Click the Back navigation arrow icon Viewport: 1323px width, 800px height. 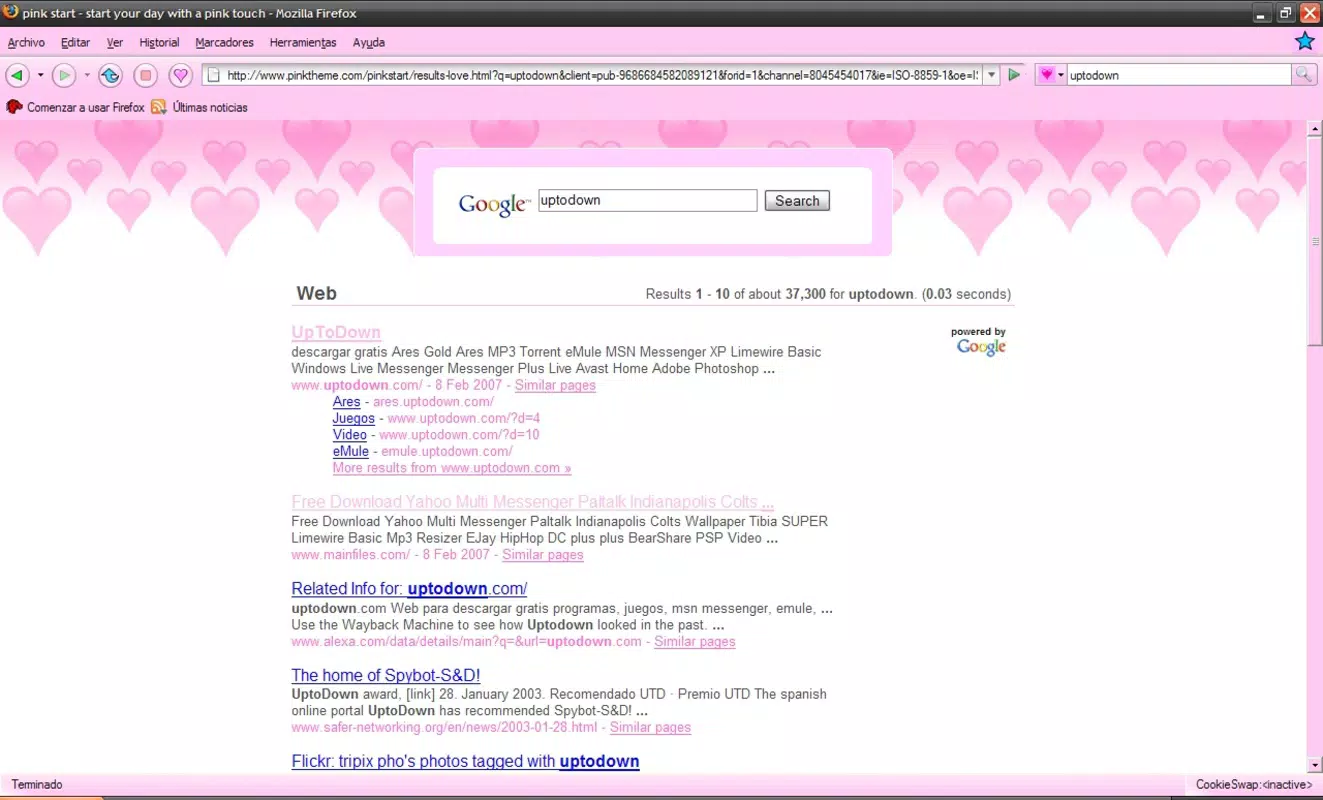tap(17, 75)
